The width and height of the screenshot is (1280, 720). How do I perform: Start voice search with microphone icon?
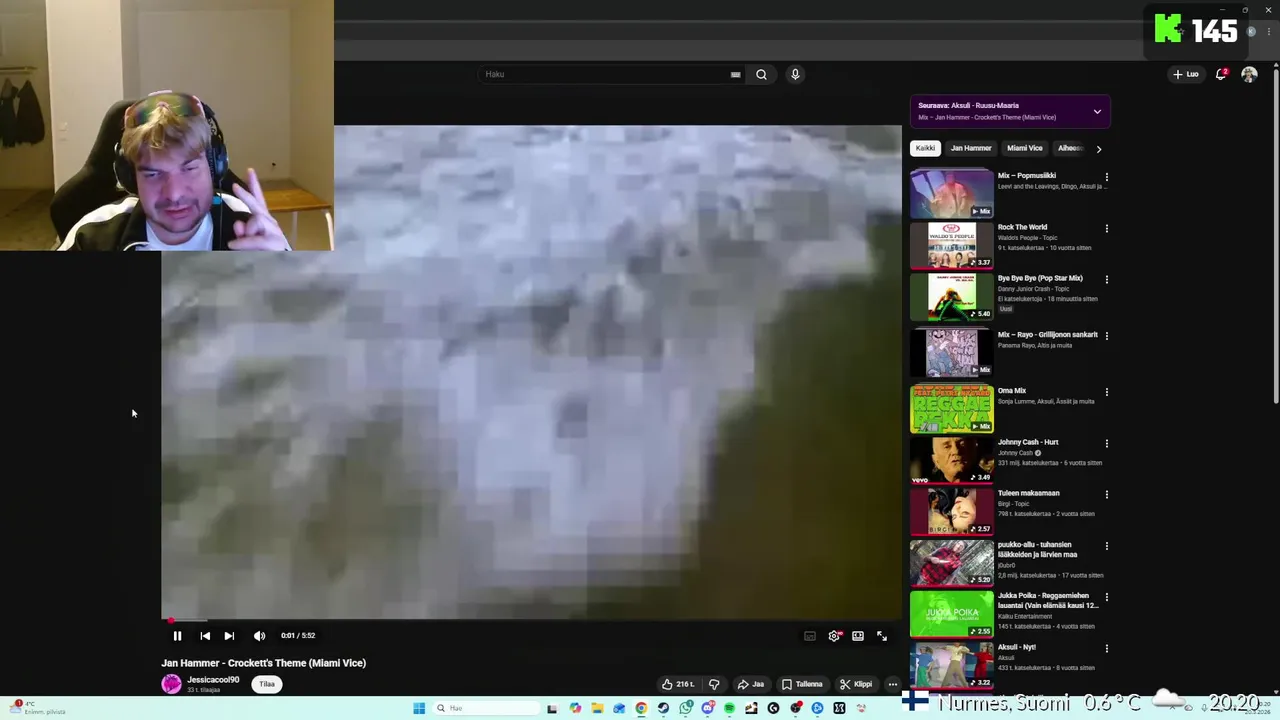tap(795, 74)
